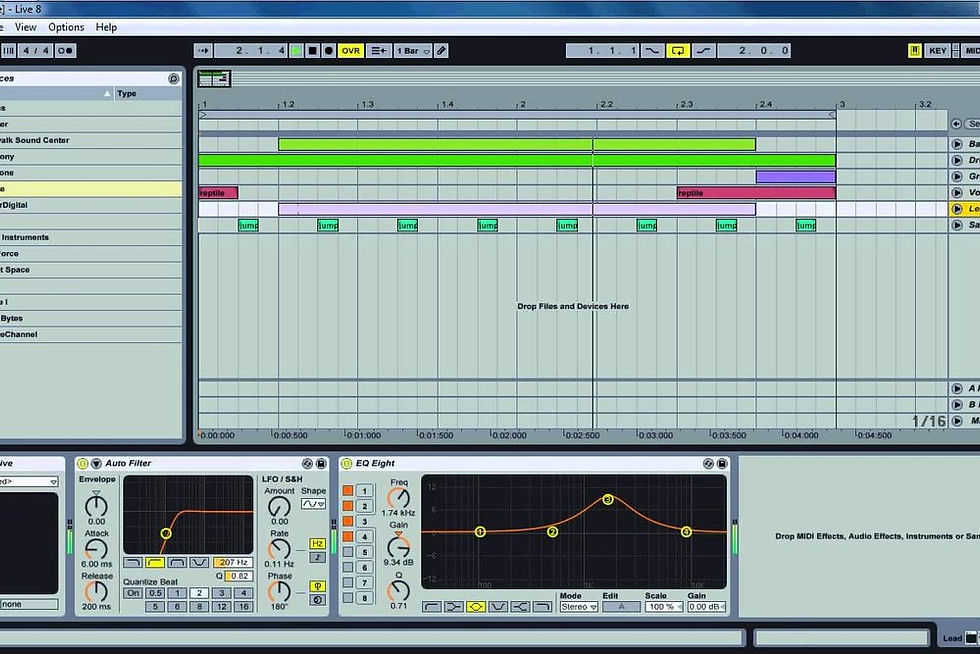The height and width of the screenshot is (654, 980).
Task: Click the Punch-Out switch icon
Action: (x=704, y=51)
